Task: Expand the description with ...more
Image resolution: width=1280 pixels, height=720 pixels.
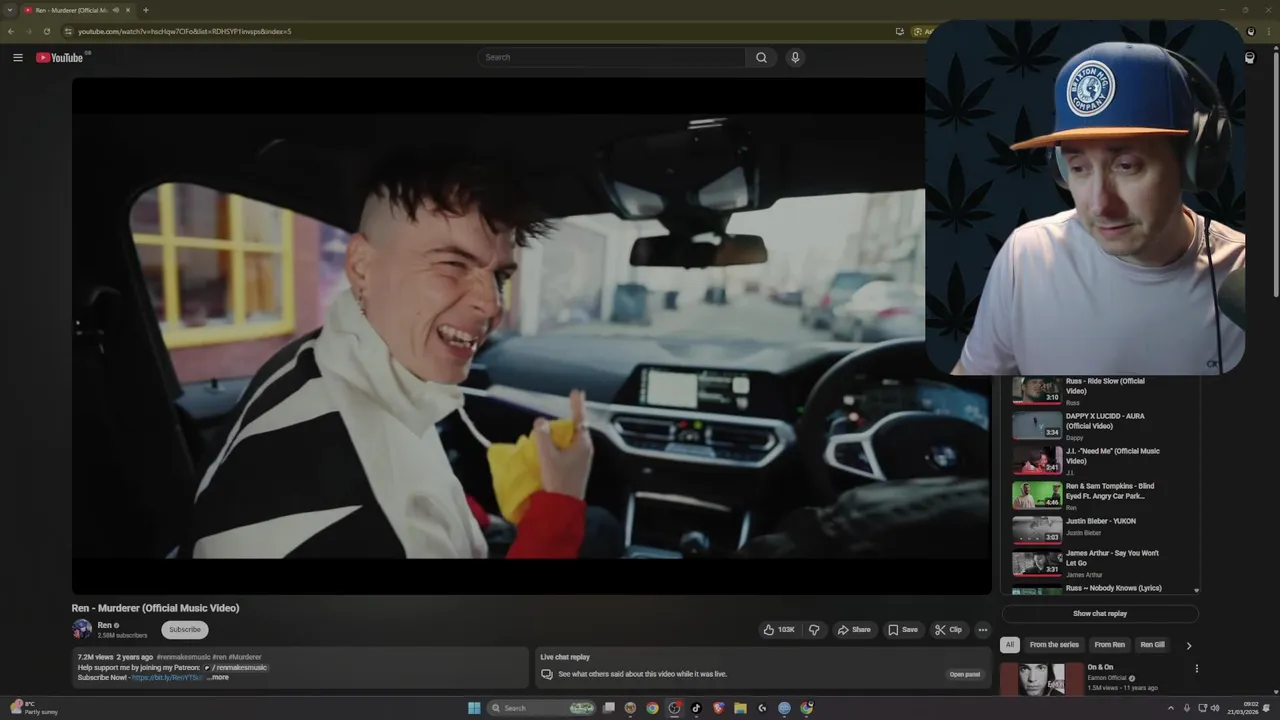Action: [218, 677]
